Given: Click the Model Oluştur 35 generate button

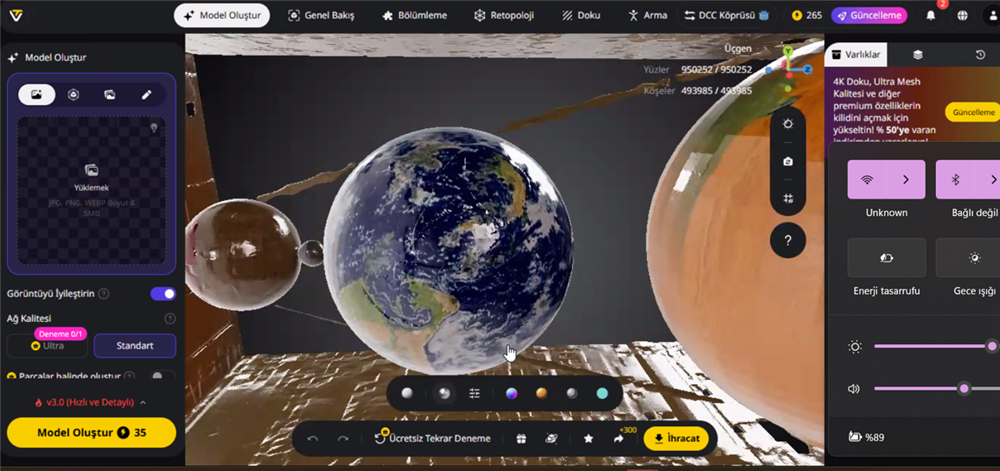Looking at the screenshot, I should pos(91,432).
